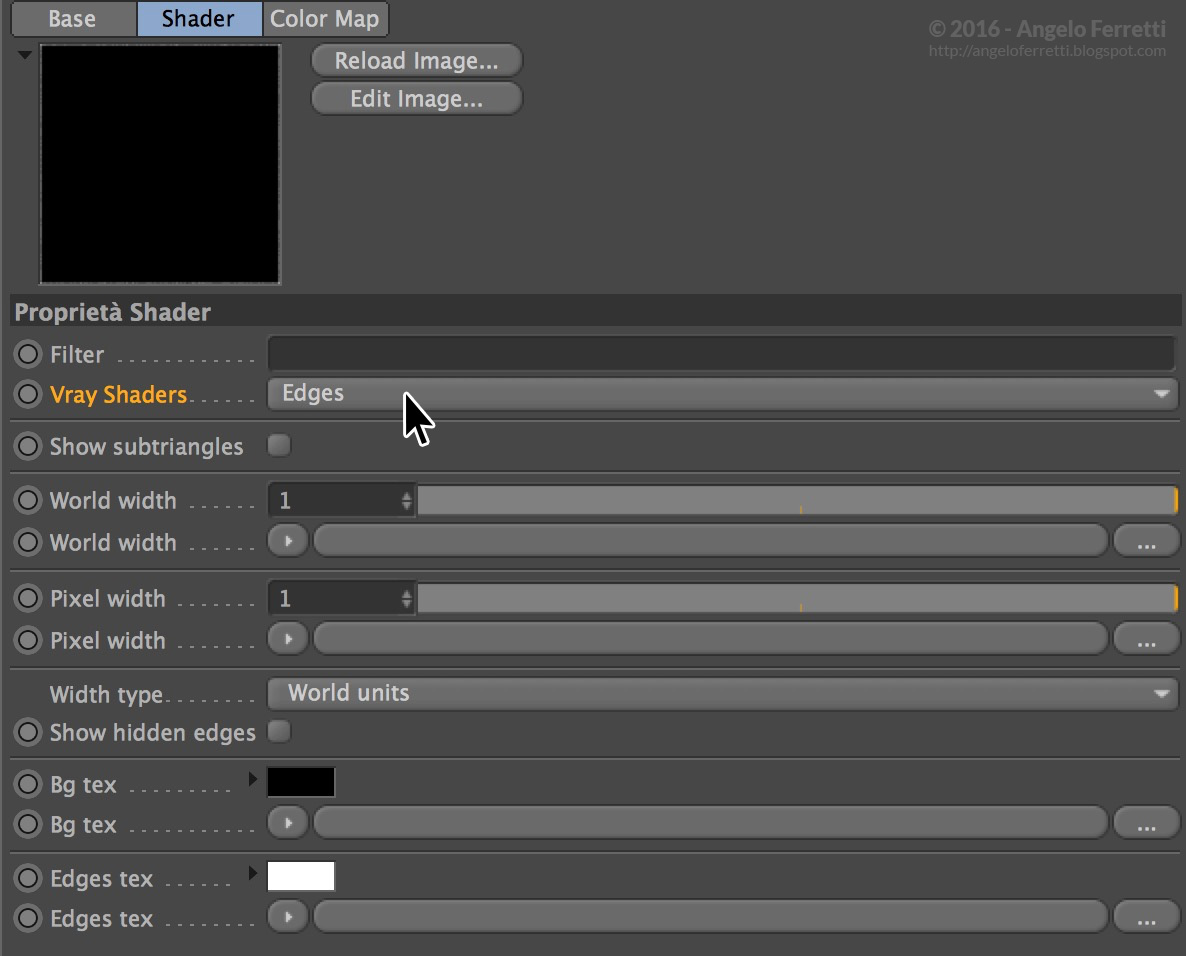Toggle the Edges tex color animation circle
1186x956 pixels.
28,878
